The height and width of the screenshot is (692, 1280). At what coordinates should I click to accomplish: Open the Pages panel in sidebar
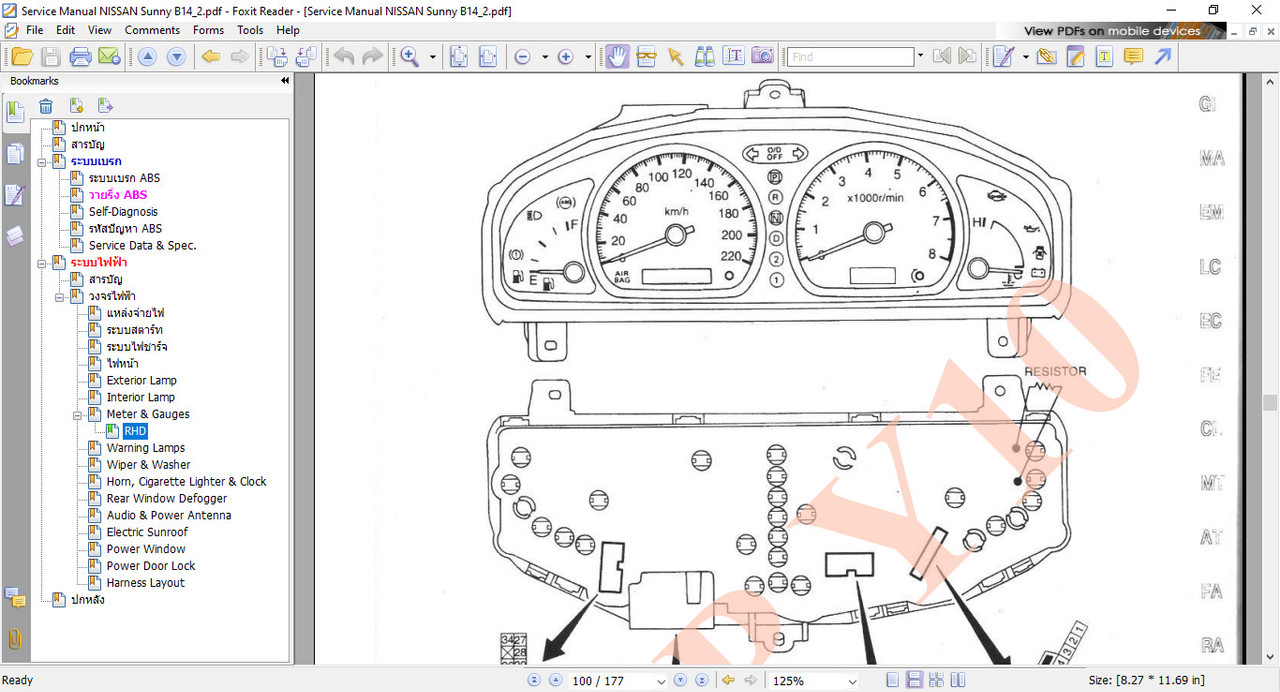[15, 154]
